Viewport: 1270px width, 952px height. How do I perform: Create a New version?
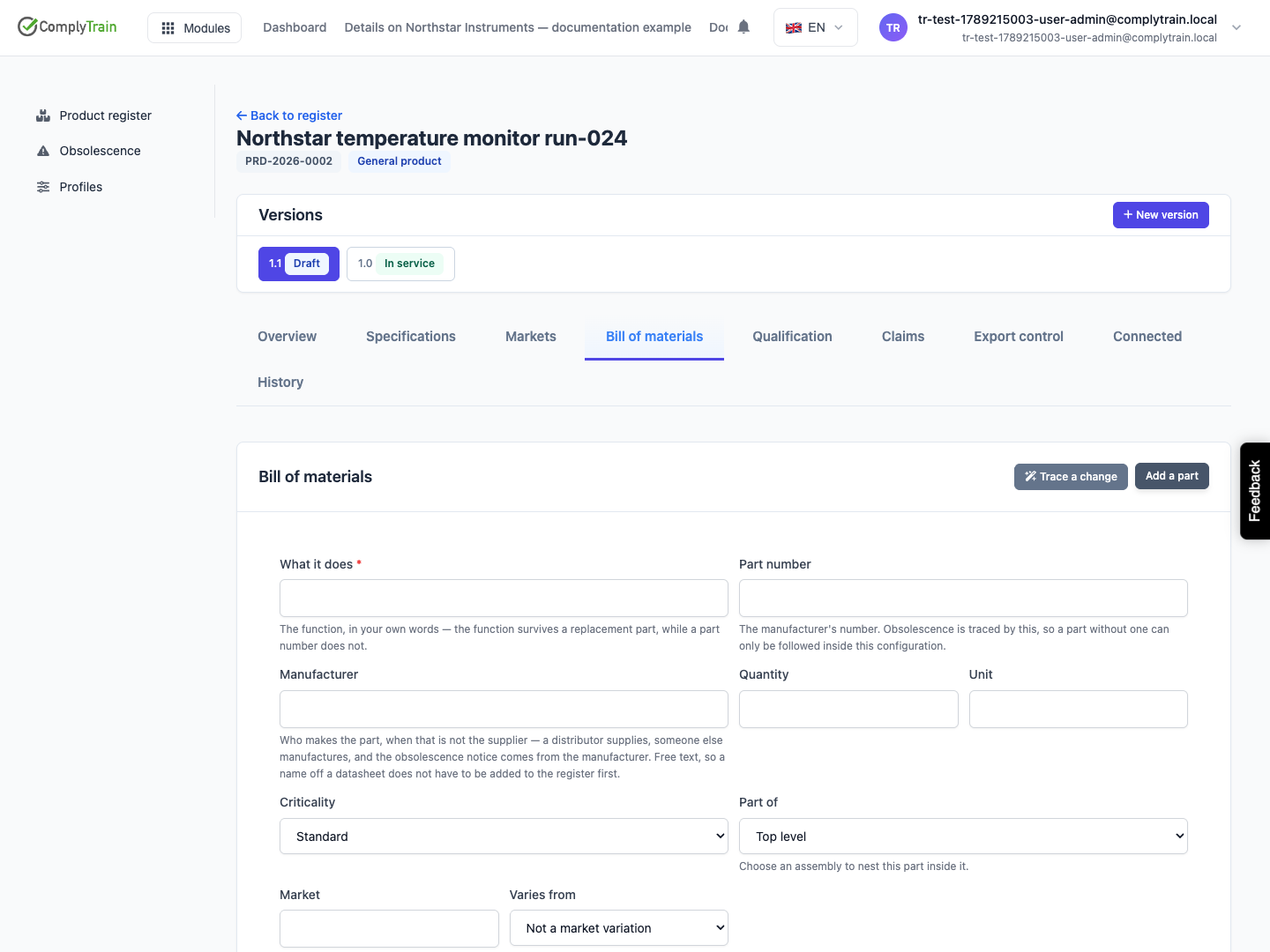click(x=1161, y=215)
